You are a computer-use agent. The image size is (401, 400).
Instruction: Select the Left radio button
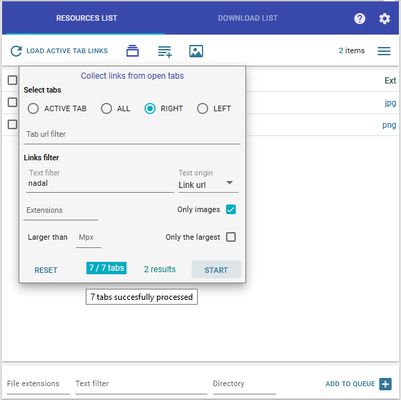[202, 109]
